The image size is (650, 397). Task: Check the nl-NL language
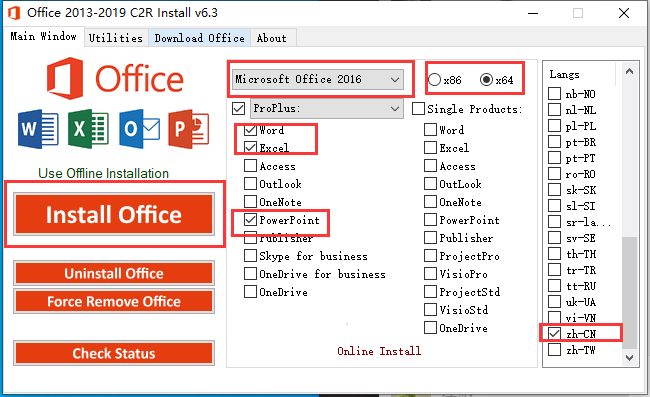click(554, 110)
